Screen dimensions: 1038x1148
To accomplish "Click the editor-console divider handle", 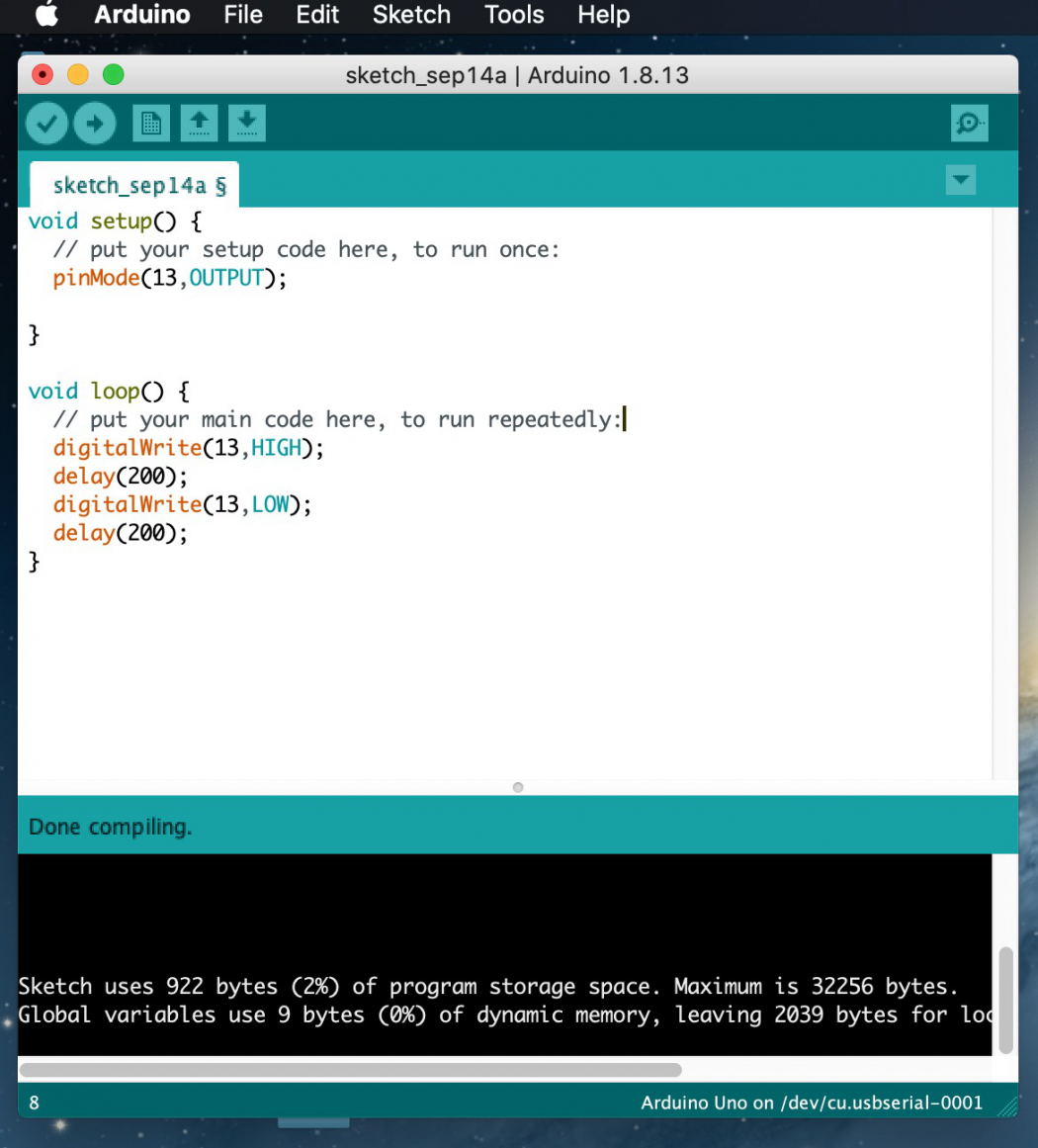I will (x=518, y=787).
